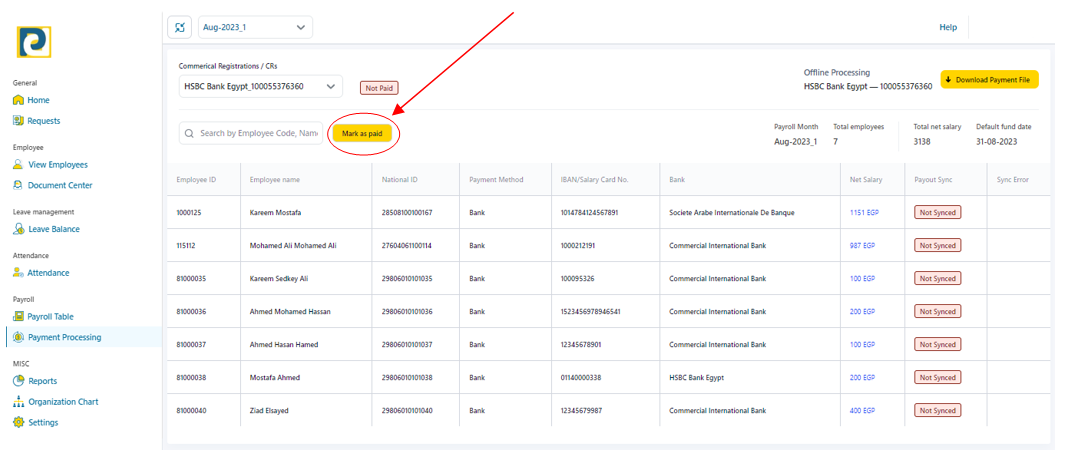Click the company logo at top left

coord(34,41)
